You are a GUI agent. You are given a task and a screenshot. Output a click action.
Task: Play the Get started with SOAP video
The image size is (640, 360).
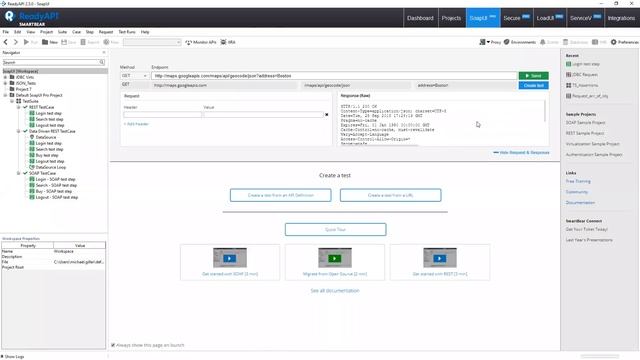coord(229,258)
